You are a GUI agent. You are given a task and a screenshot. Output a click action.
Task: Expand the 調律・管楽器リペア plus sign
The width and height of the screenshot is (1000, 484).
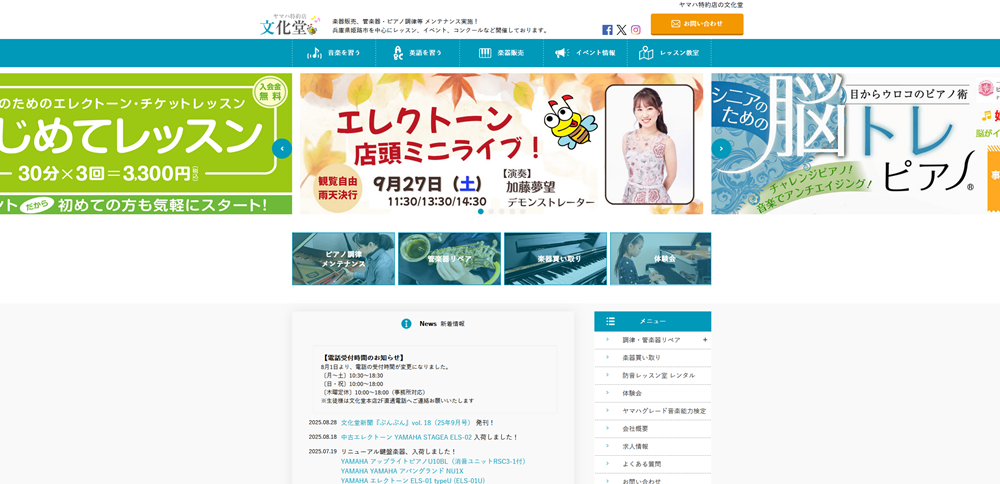tap(704, 340)
